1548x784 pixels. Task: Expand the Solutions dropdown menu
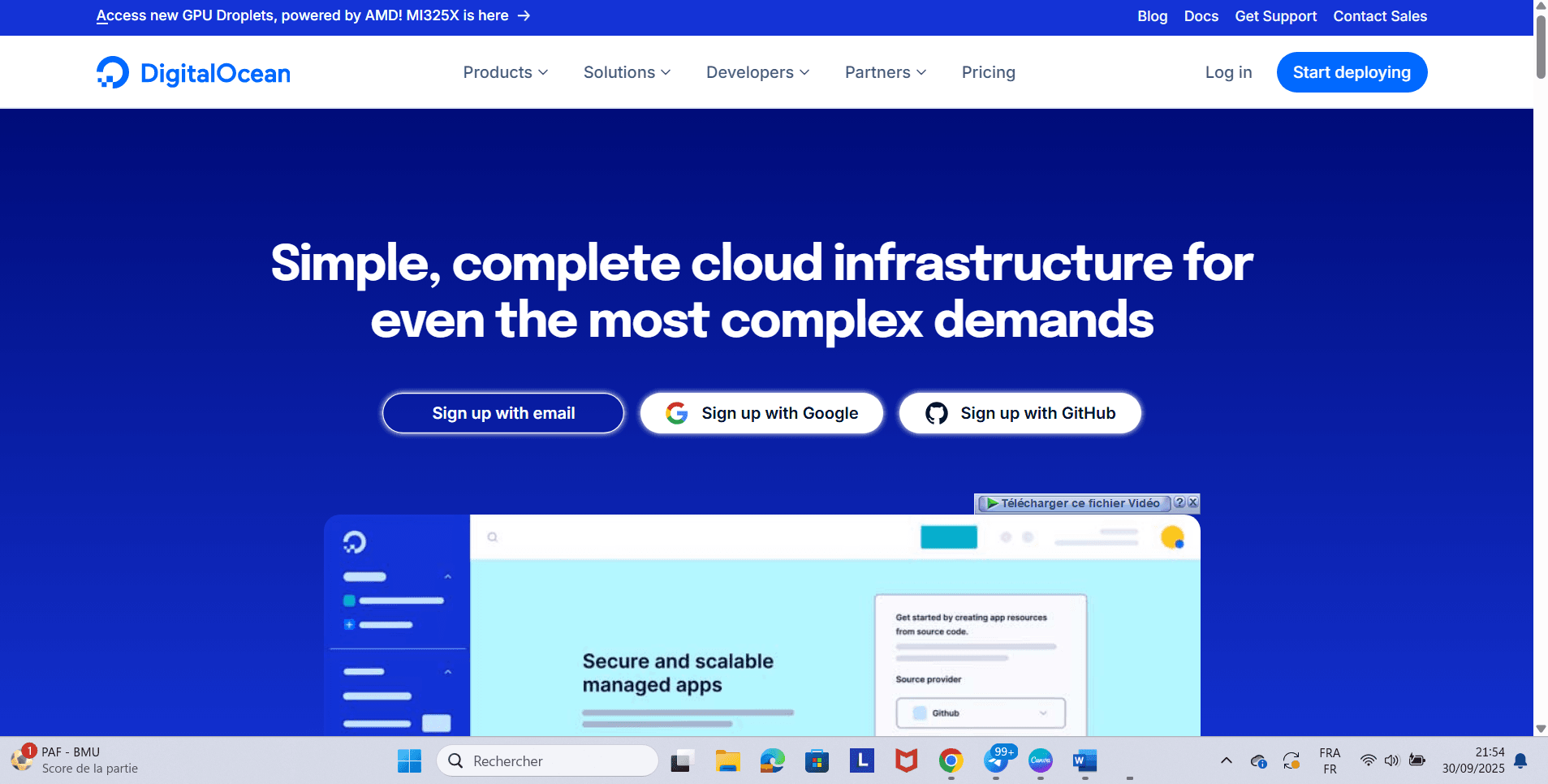(x=627, y=72)
